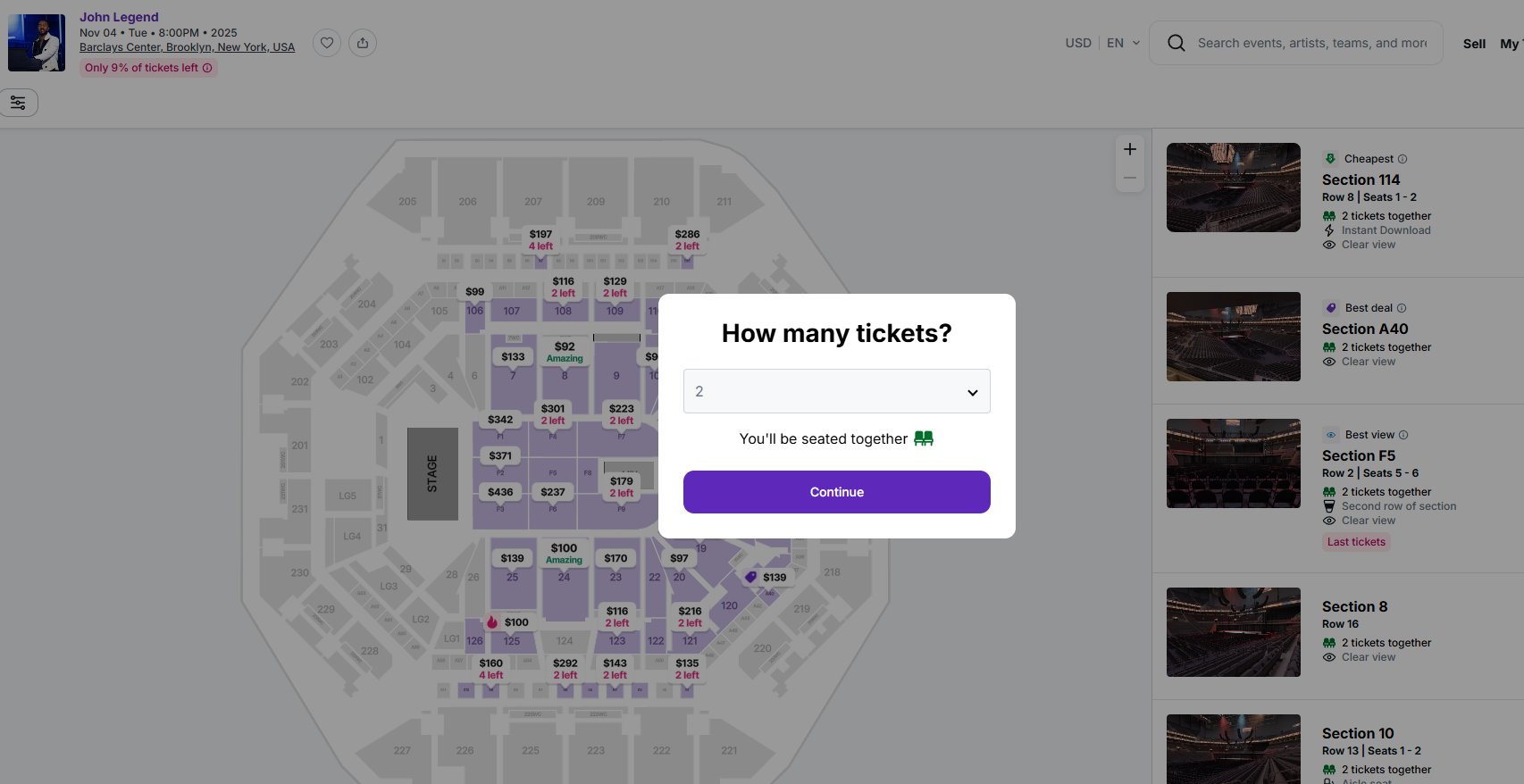
Task: Expand the EN language selector
Action: pos(1123,43)
